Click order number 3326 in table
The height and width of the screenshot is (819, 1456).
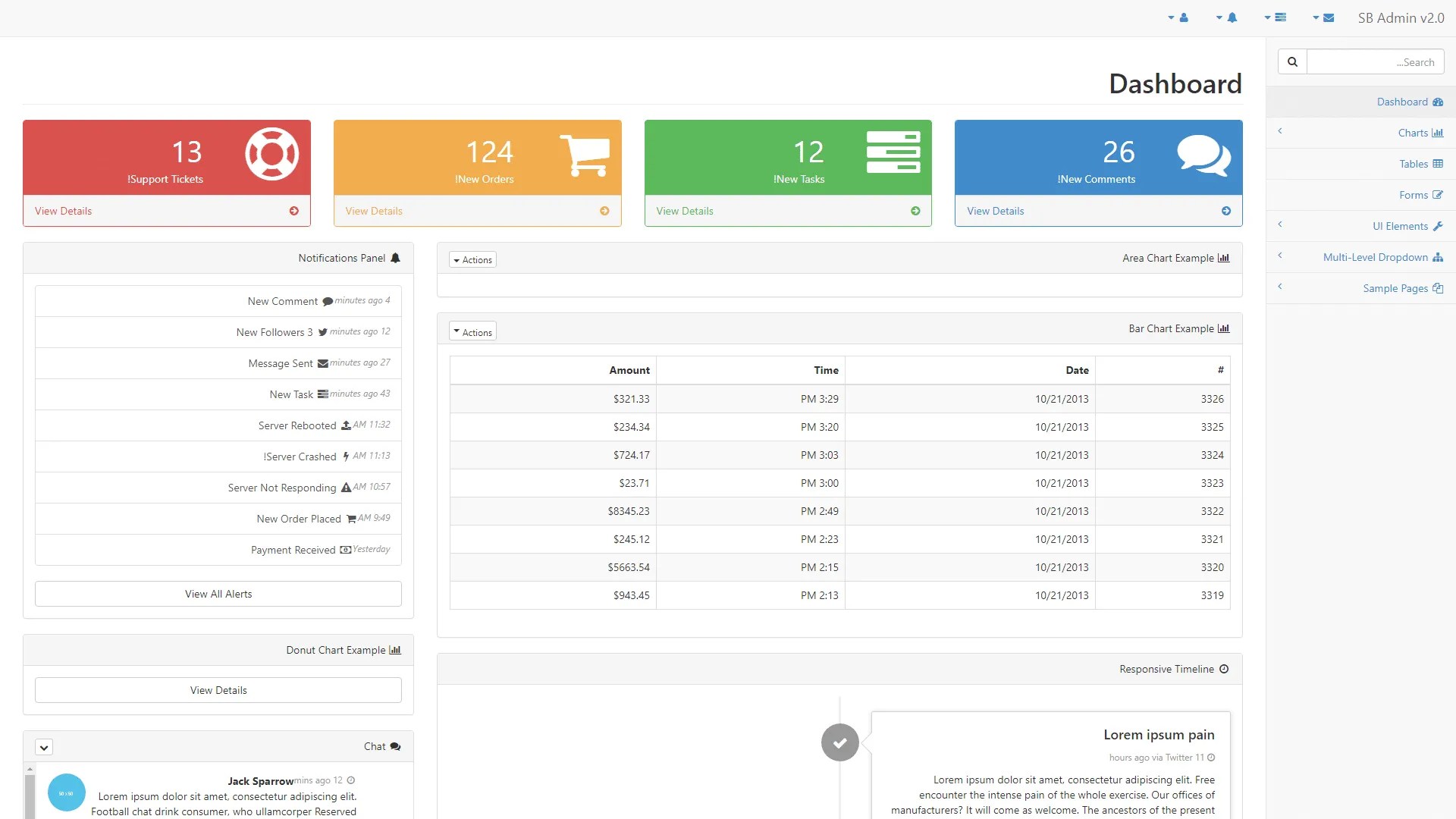coord(1163,399)
